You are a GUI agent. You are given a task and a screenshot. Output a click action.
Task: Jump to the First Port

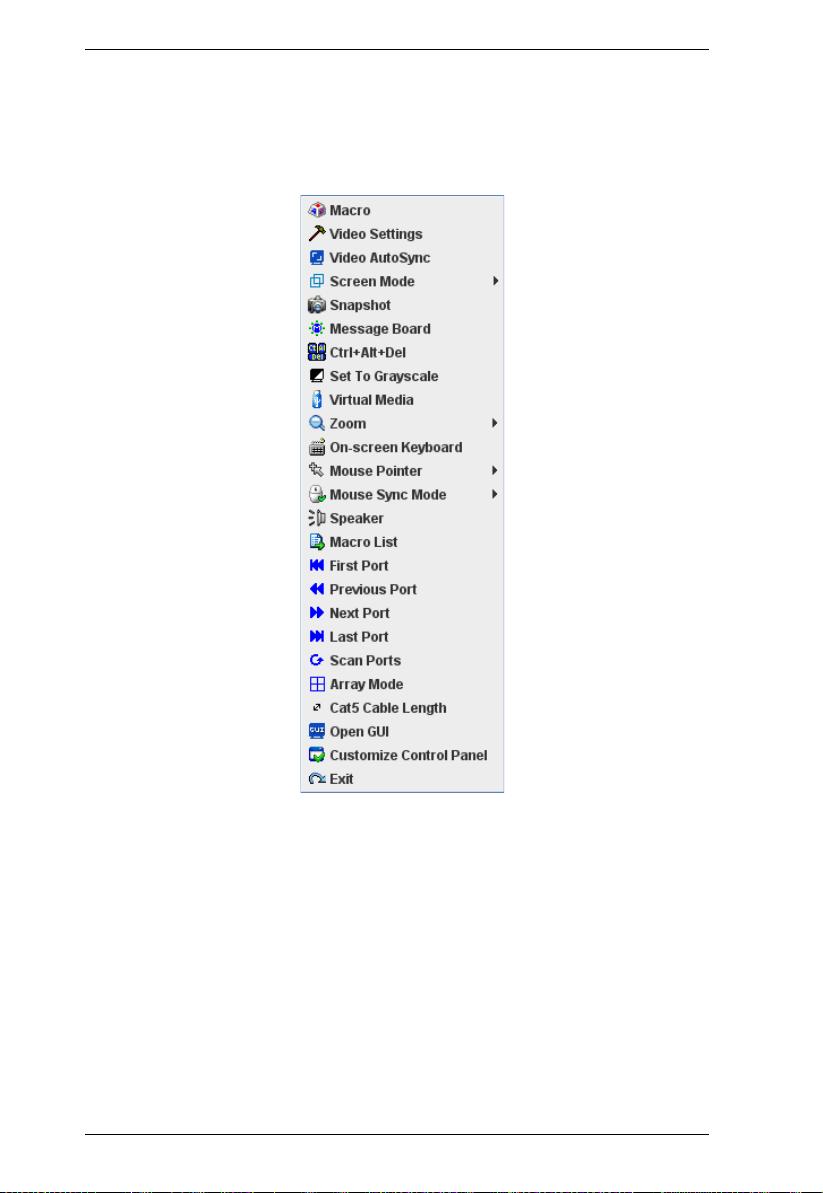(402, 565)
